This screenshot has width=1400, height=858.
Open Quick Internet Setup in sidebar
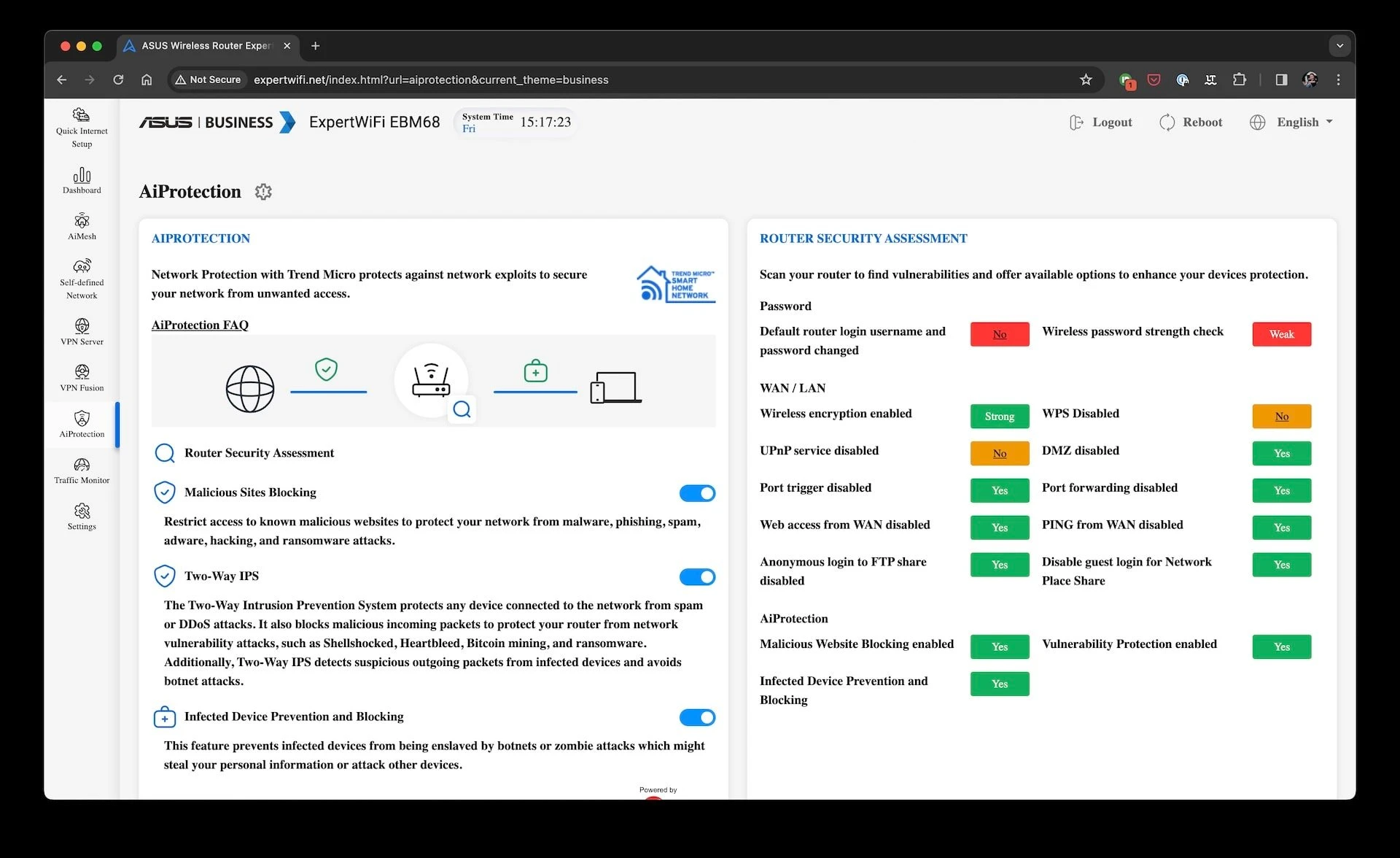point(82,128)
